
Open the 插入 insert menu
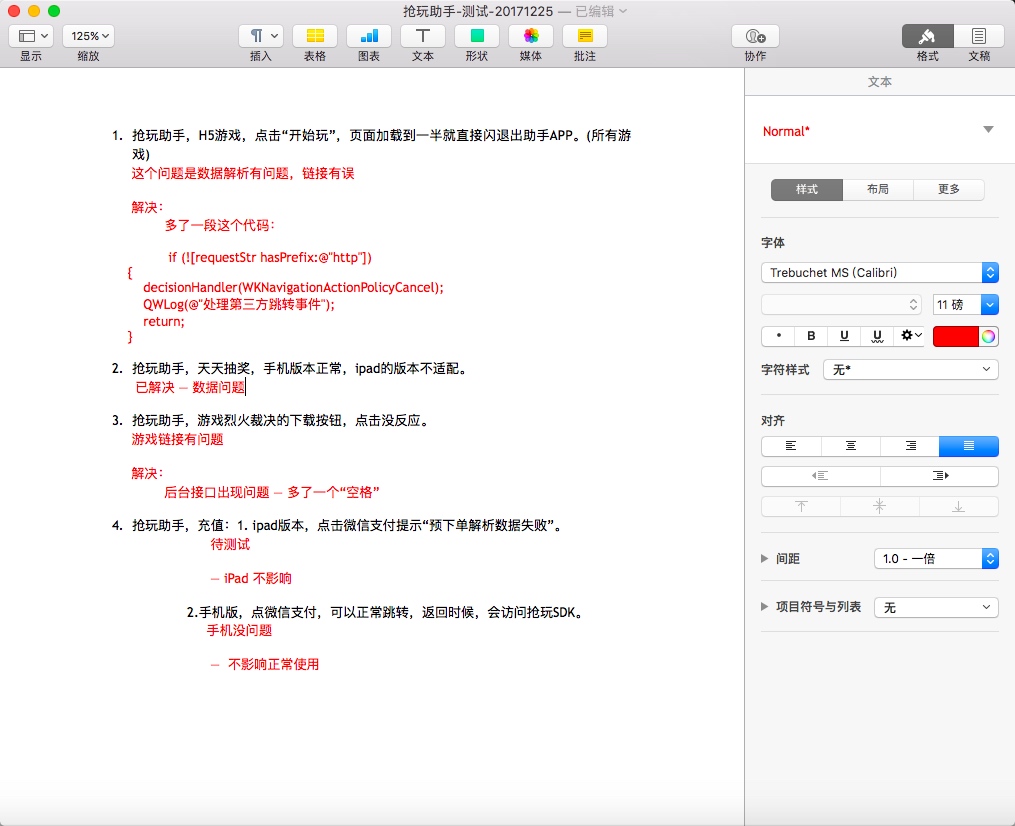pyautogui.click(x=261, y=36)
